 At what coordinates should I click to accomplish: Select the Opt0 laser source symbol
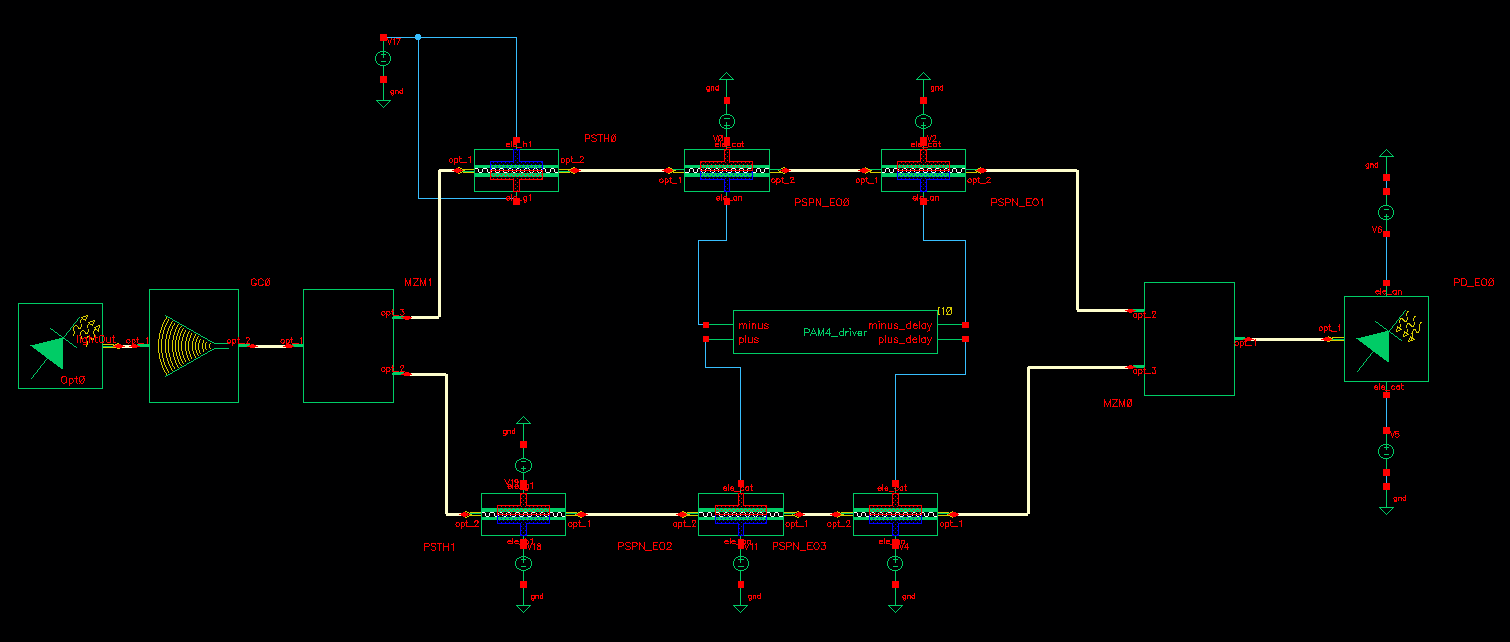pos(60,346)
